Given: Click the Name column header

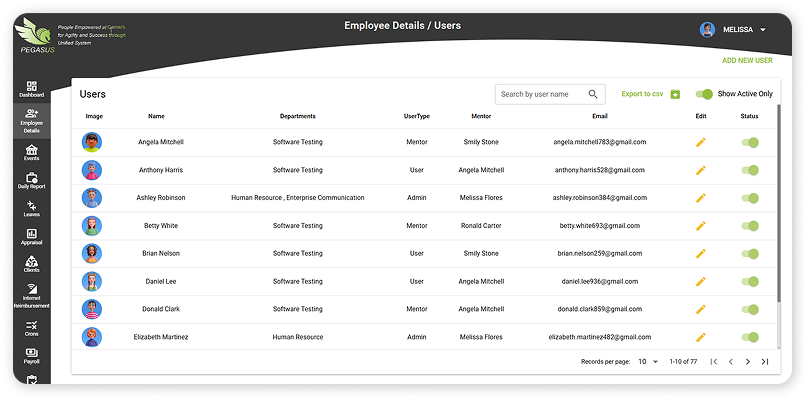Looking at the screenshot, I should tap(156, 116).
